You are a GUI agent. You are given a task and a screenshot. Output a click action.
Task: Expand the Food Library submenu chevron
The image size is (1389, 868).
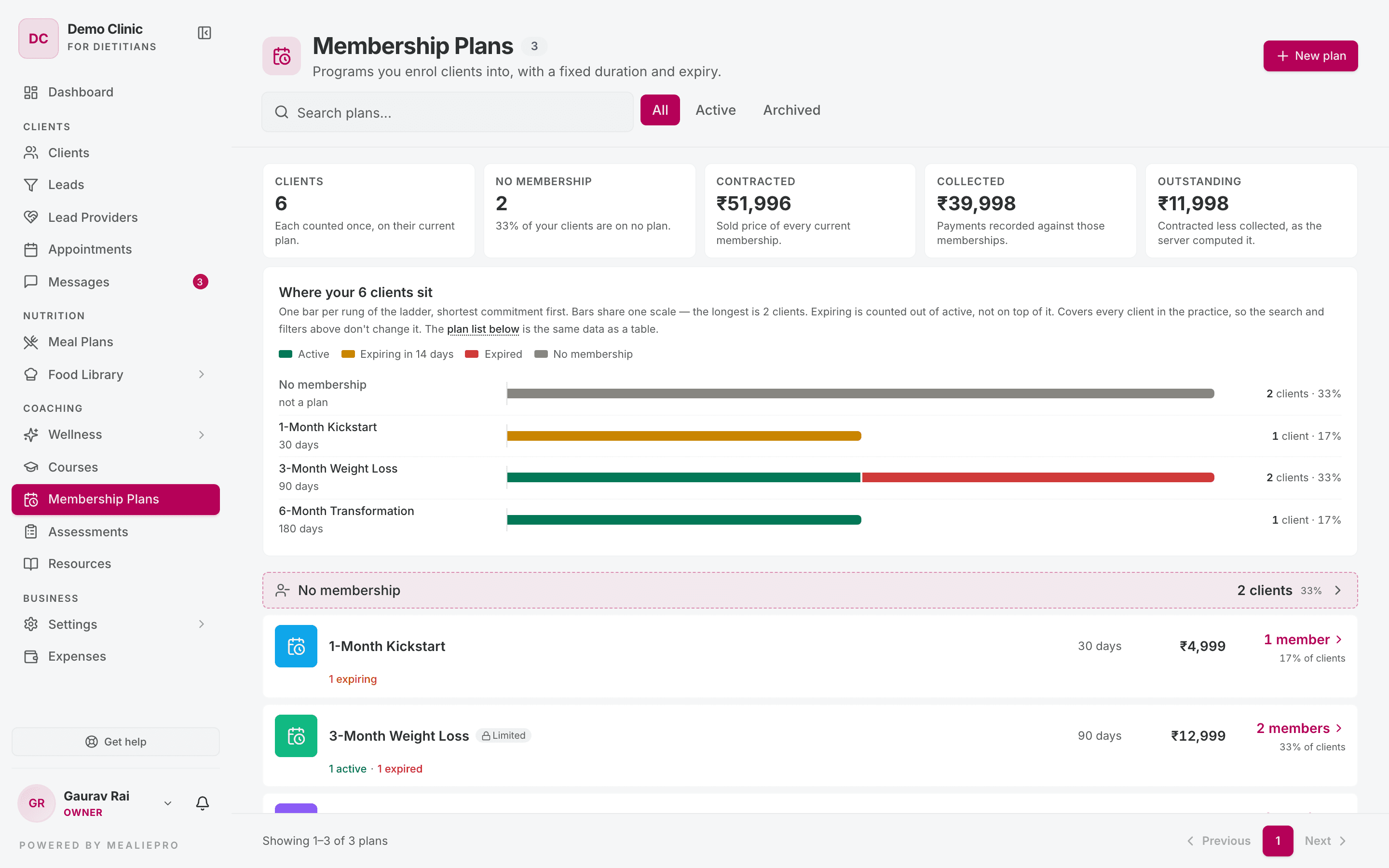(202, 374)
